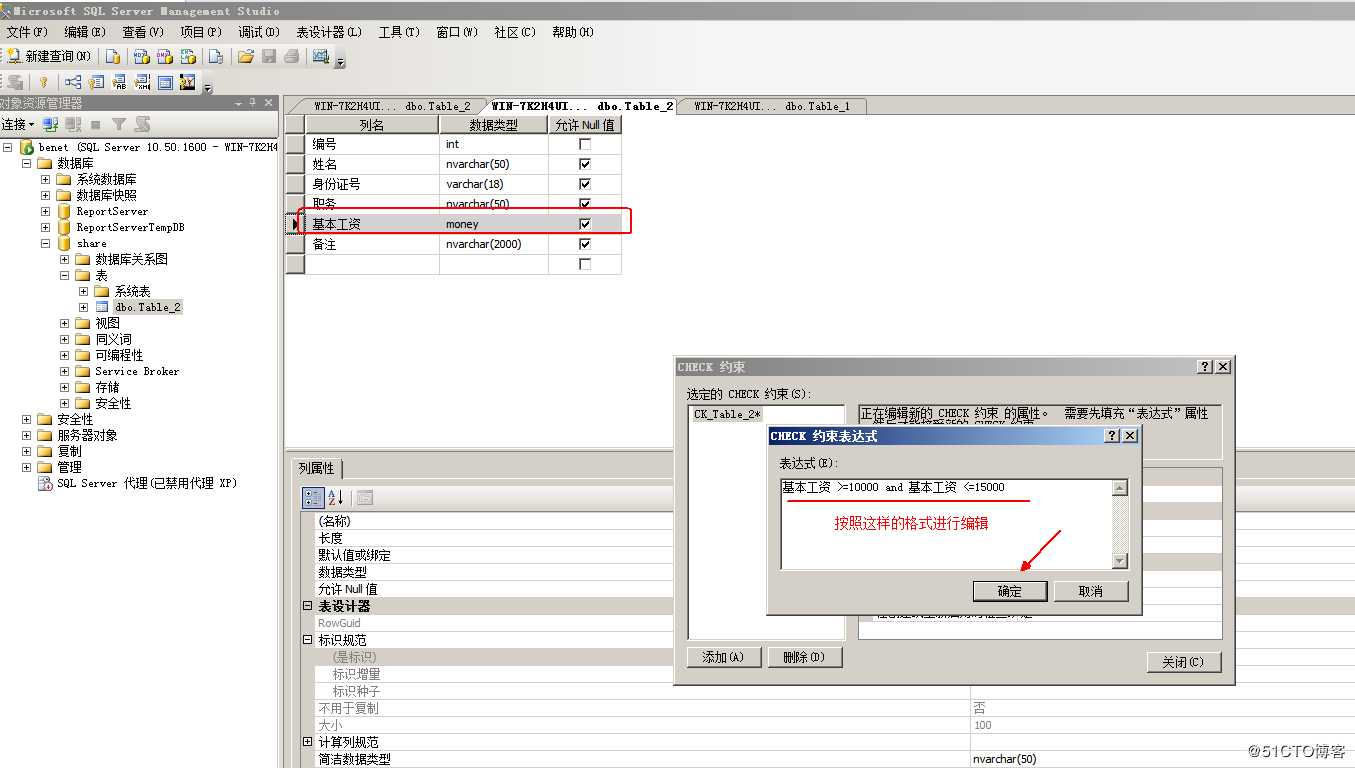The width and height of the screenshot is (1355, 768).
Task: Click scrollbar down arrow in 表达式 box
Action: (1120, 561)
